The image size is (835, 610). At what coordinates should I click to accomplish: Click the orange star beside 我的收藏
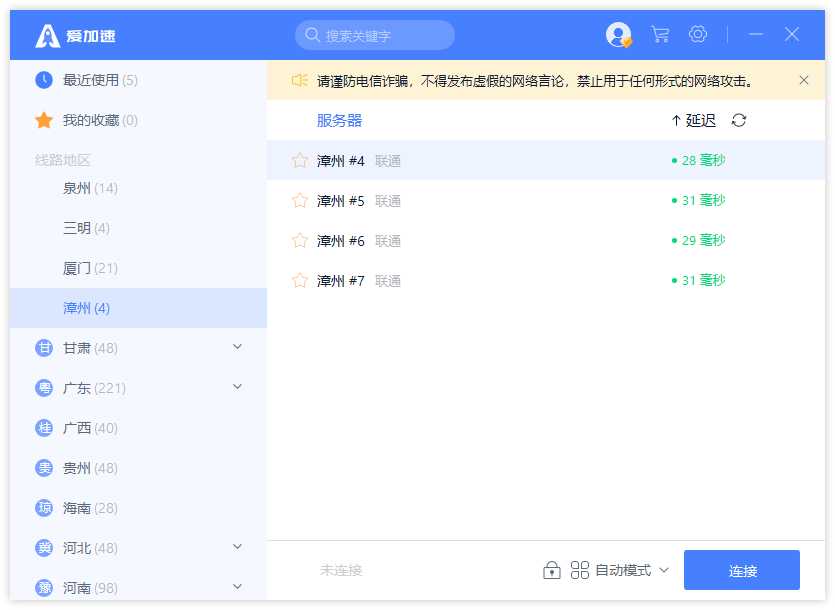(x=44, y=120)
